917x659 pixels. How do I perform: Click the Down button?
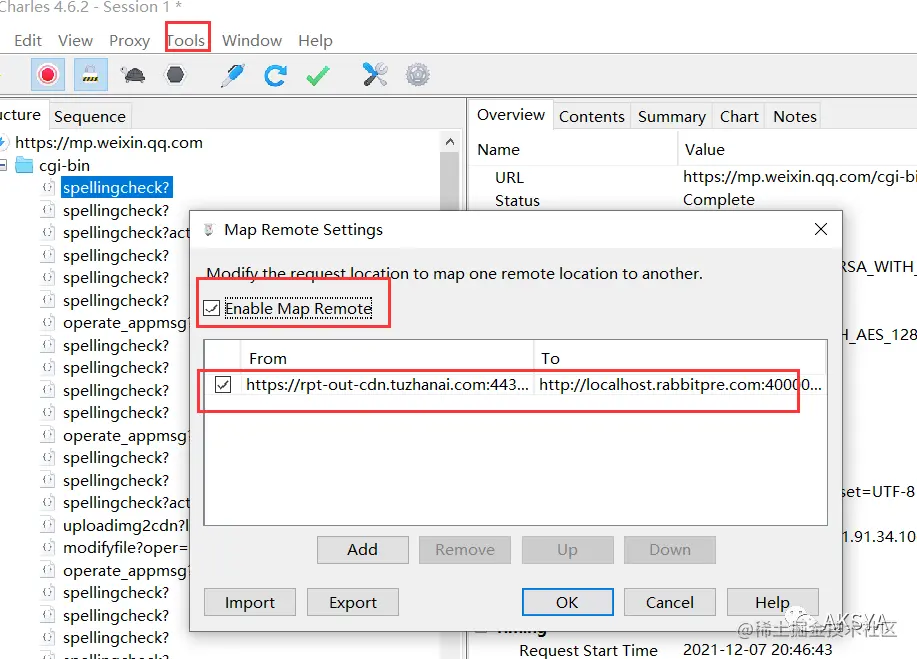click(x=670, y=550)
